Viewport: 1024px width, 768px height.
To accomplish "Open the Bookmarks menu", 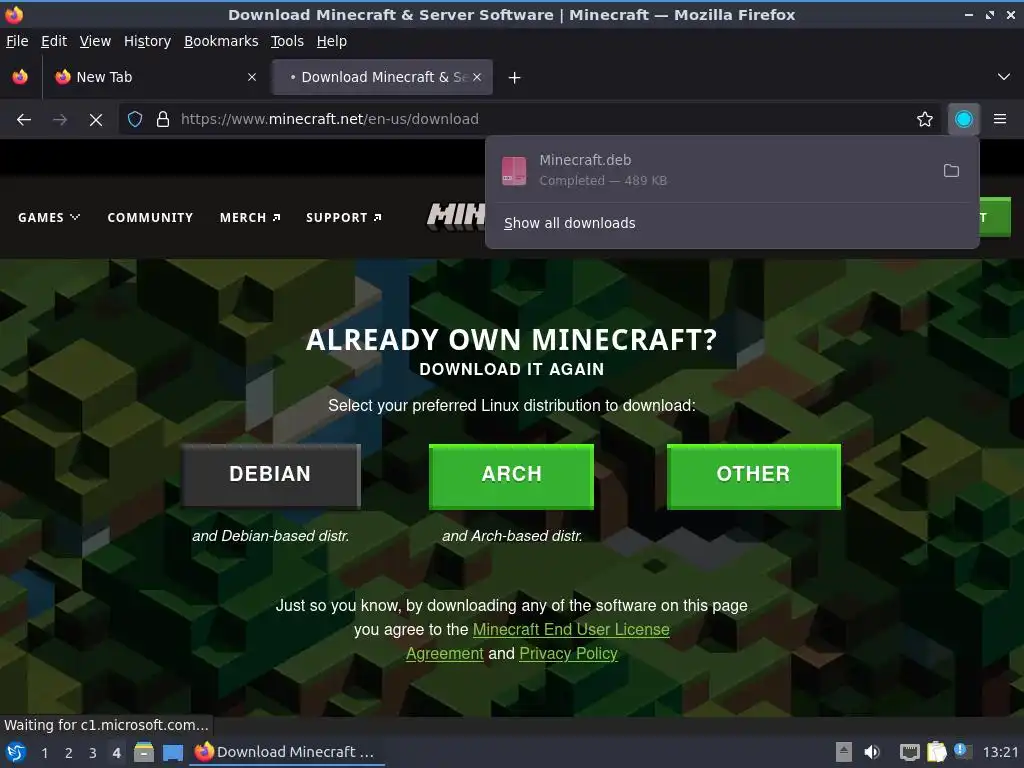I will point(221,41).
